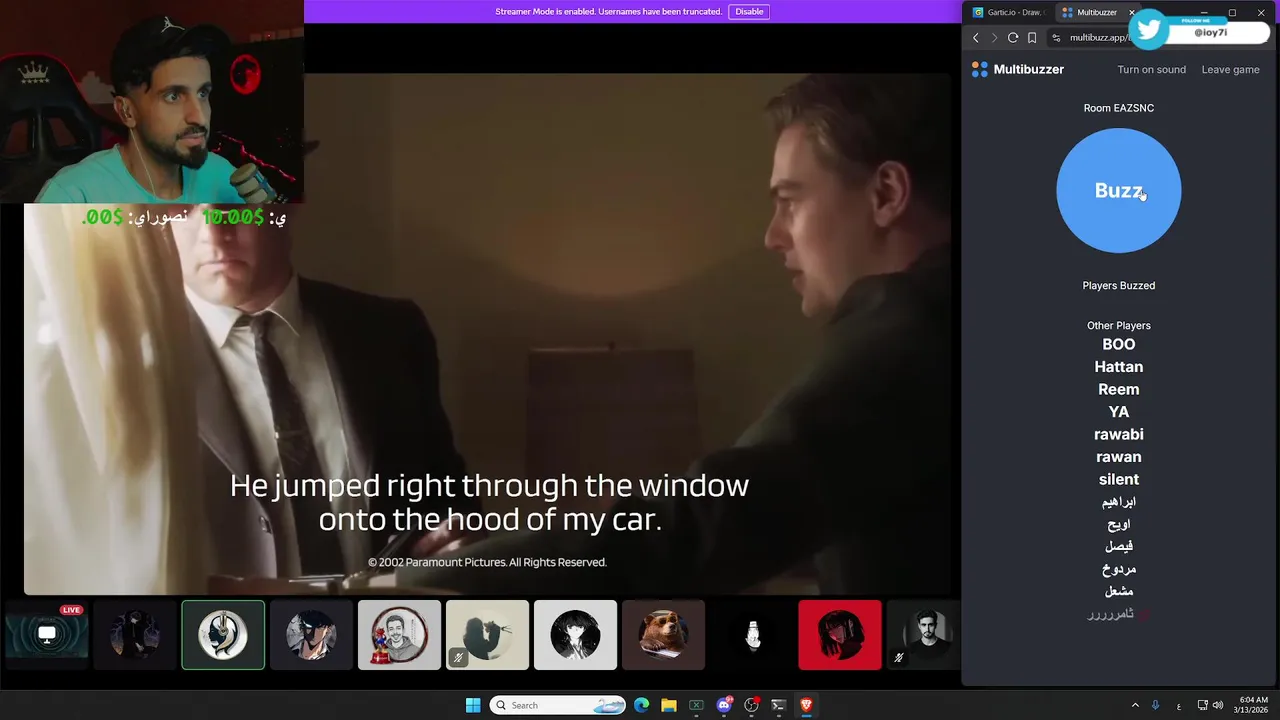
Task: Select the black-and-white anime girl avatar tile
Action: 575,635
